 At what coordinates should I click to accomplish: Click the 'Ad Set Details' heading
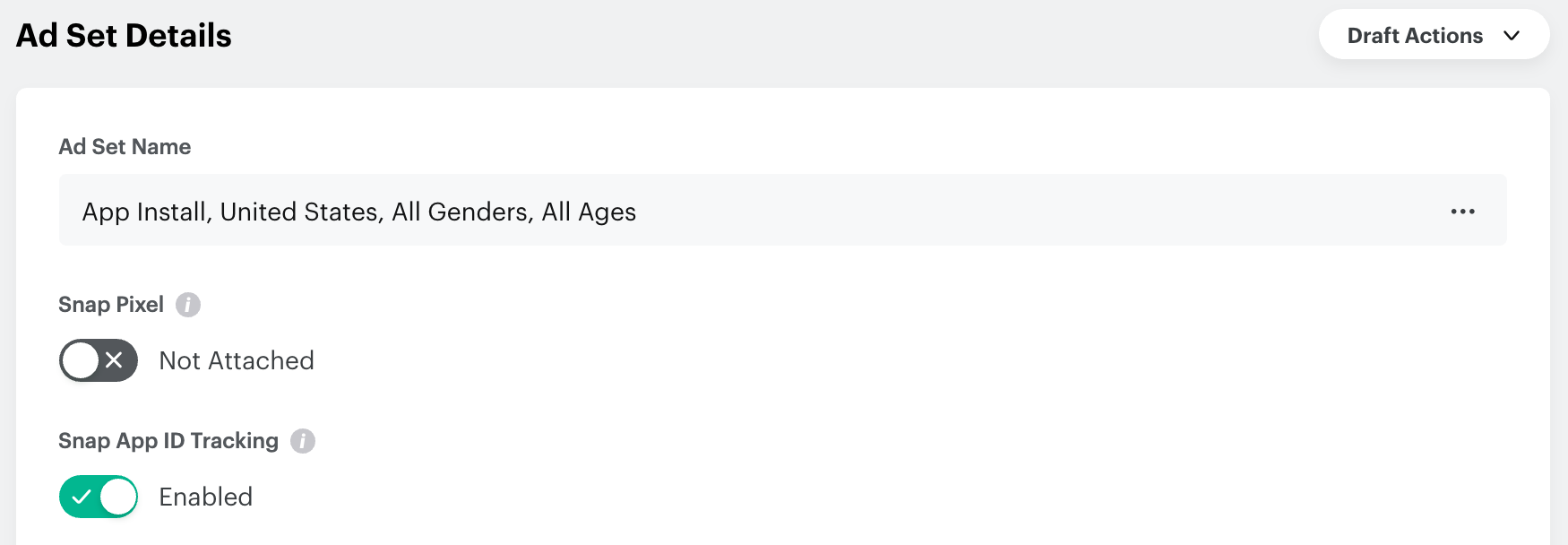(124, 36)
